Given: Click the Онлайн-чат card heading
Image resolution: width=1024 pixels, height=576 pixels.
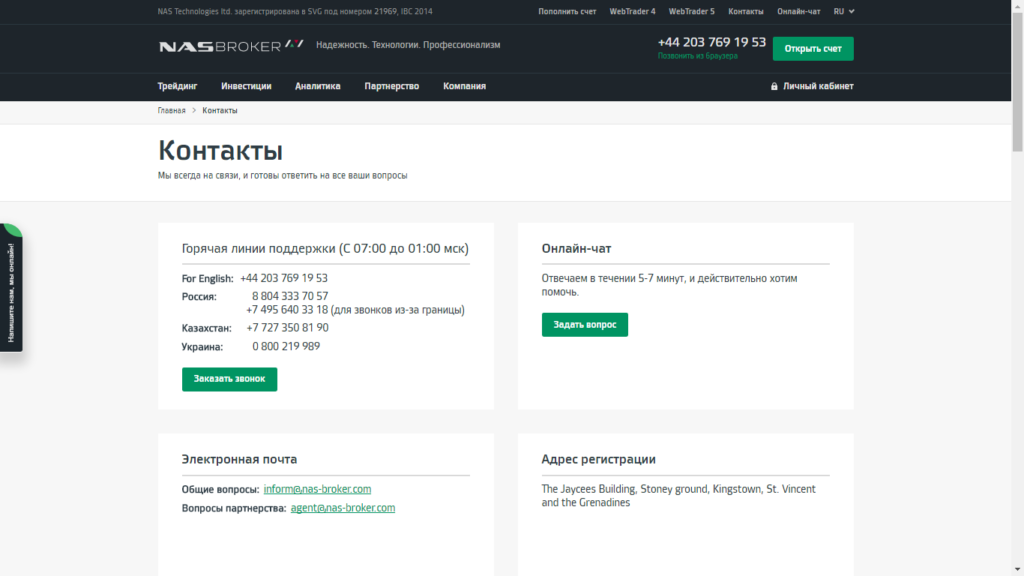Looking at the screenshot, I should 576,249.
